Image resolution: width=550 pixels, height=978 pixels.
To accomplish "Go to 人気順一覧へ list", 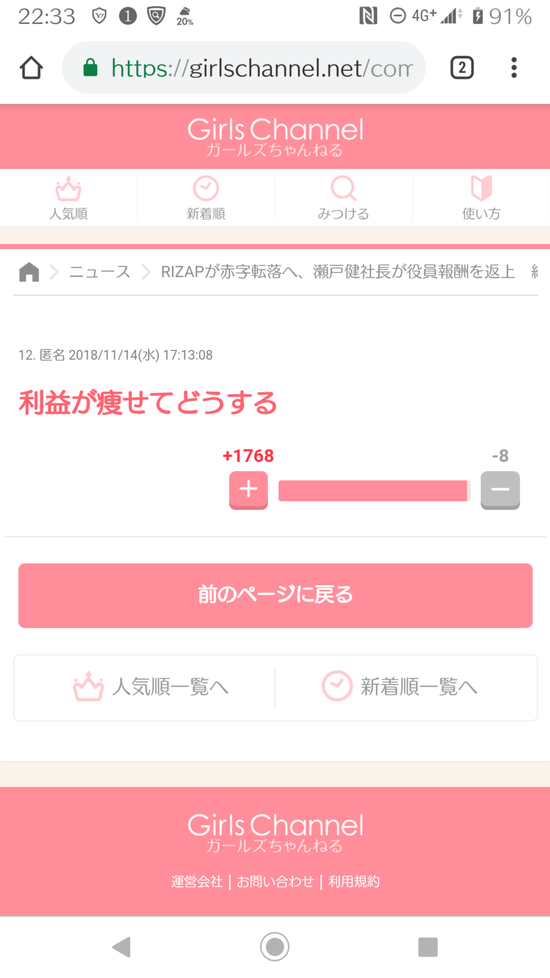I will click(150, 687).
